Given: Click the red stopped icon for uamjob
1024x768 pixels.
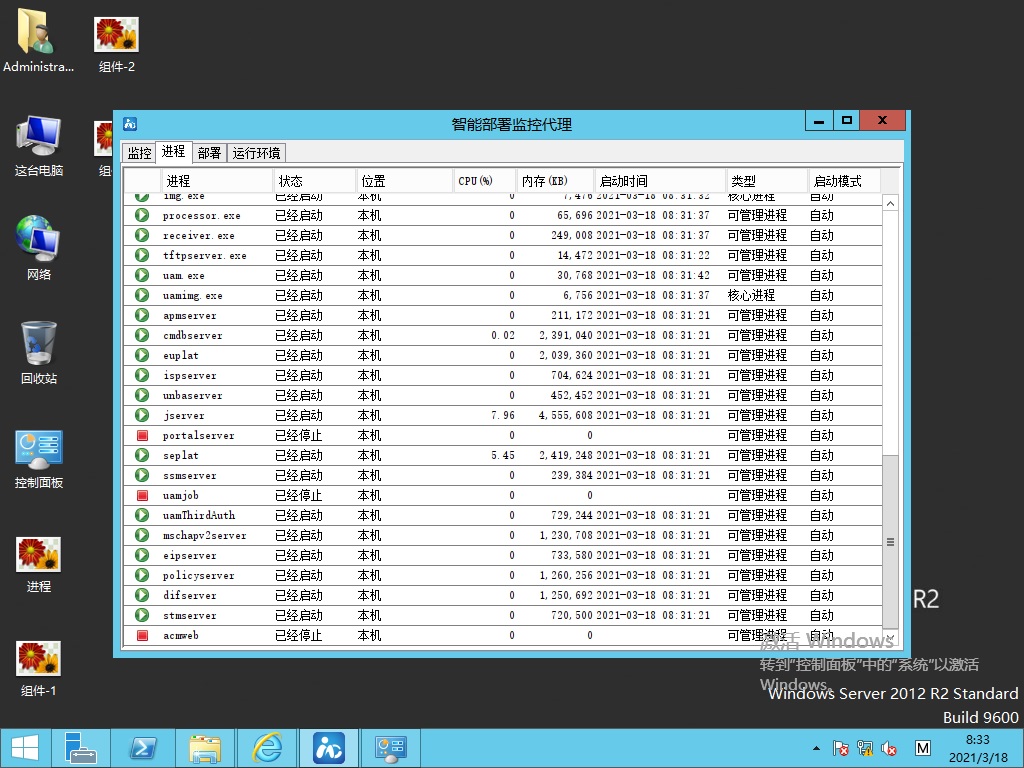Looking at the screenshot, I should pos(142,495).
